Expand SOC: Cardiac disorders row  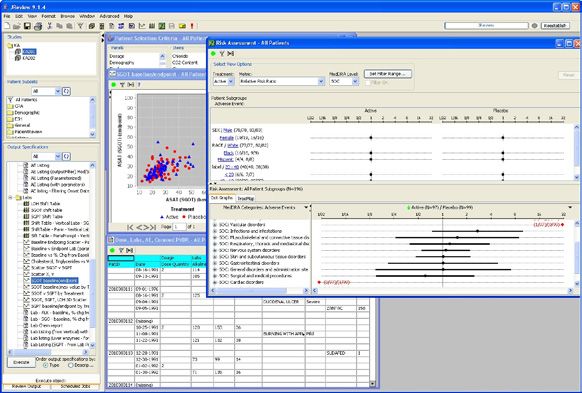pyautogui.click(x=215, y=282)
